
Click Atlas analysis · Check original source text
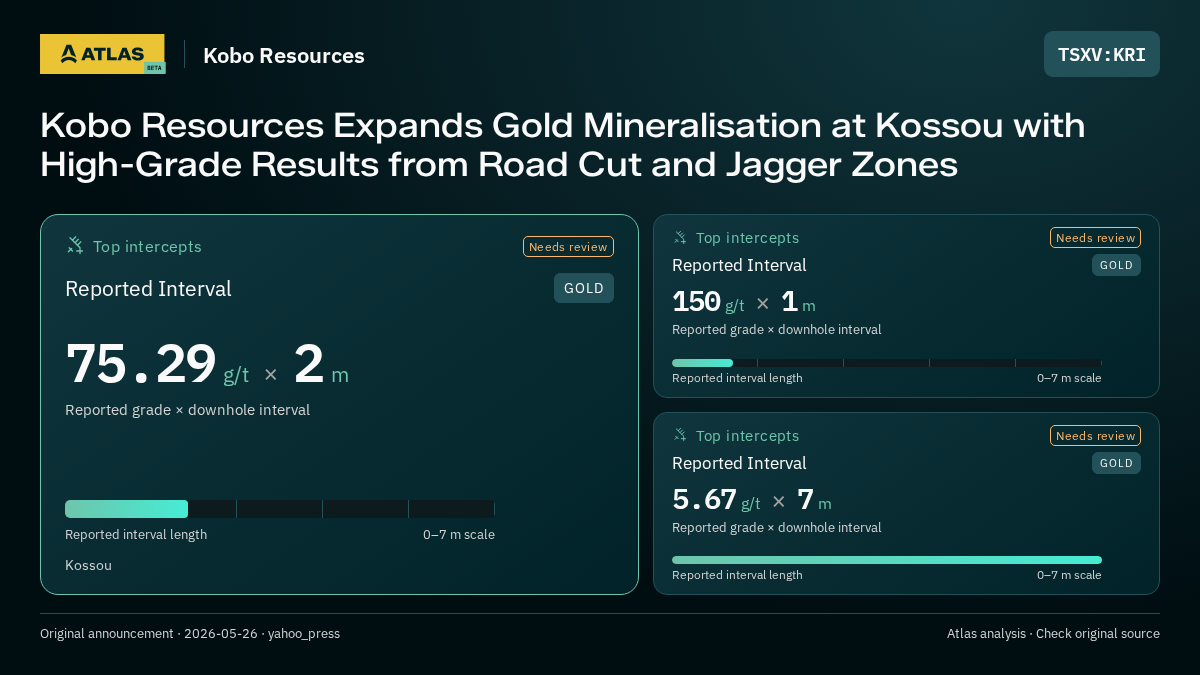point(1053,634)
